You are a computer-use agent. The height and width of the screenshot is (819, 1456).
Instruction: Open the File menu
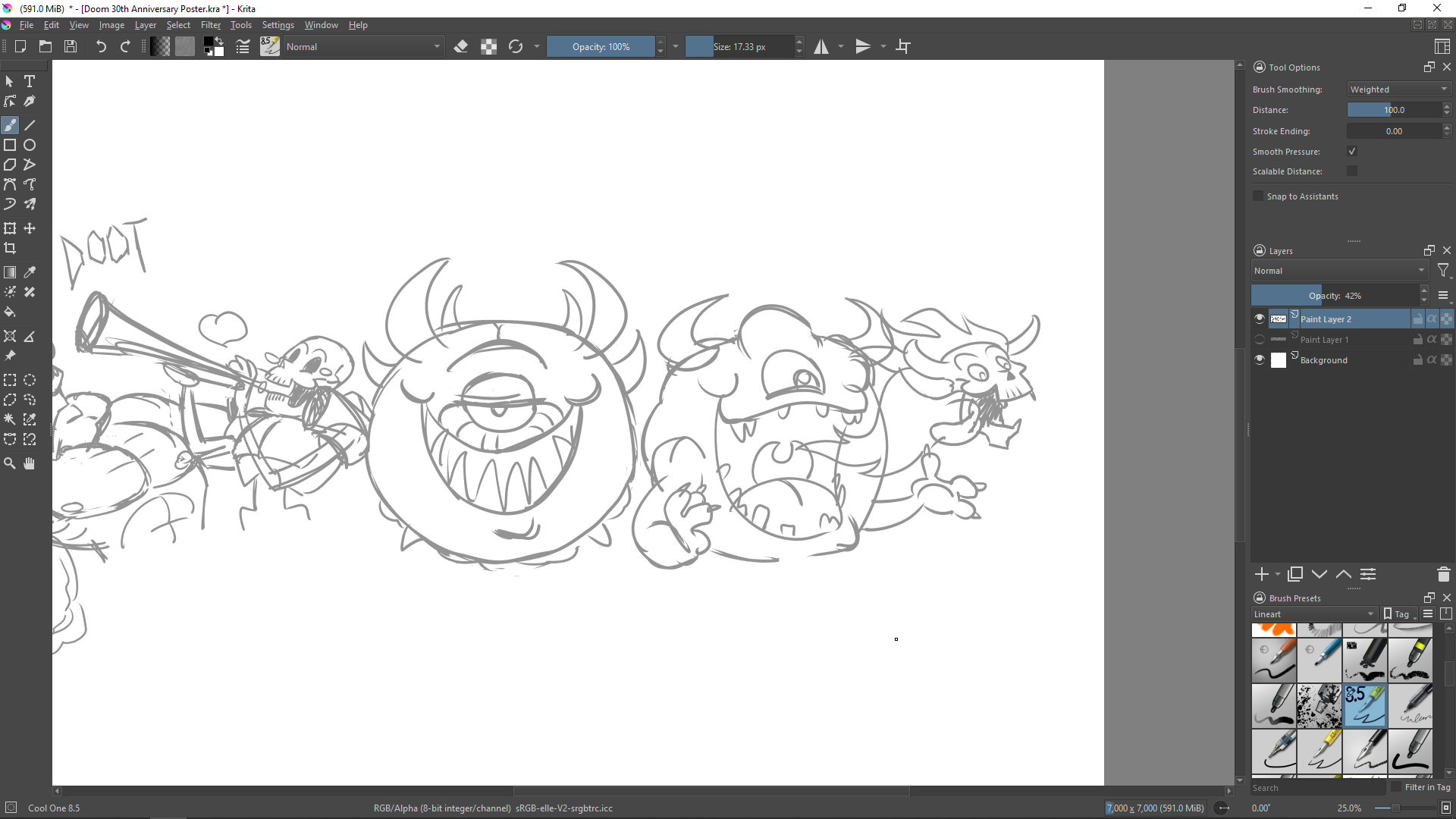tap(27, 25)
